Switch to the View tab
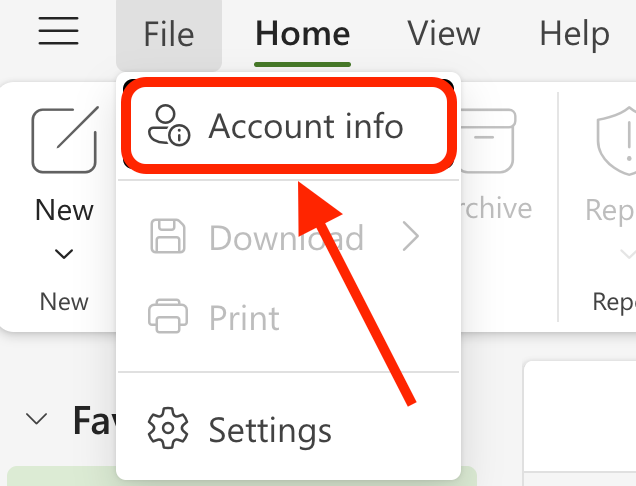636x486 pixels. click(x=444, y=34)
